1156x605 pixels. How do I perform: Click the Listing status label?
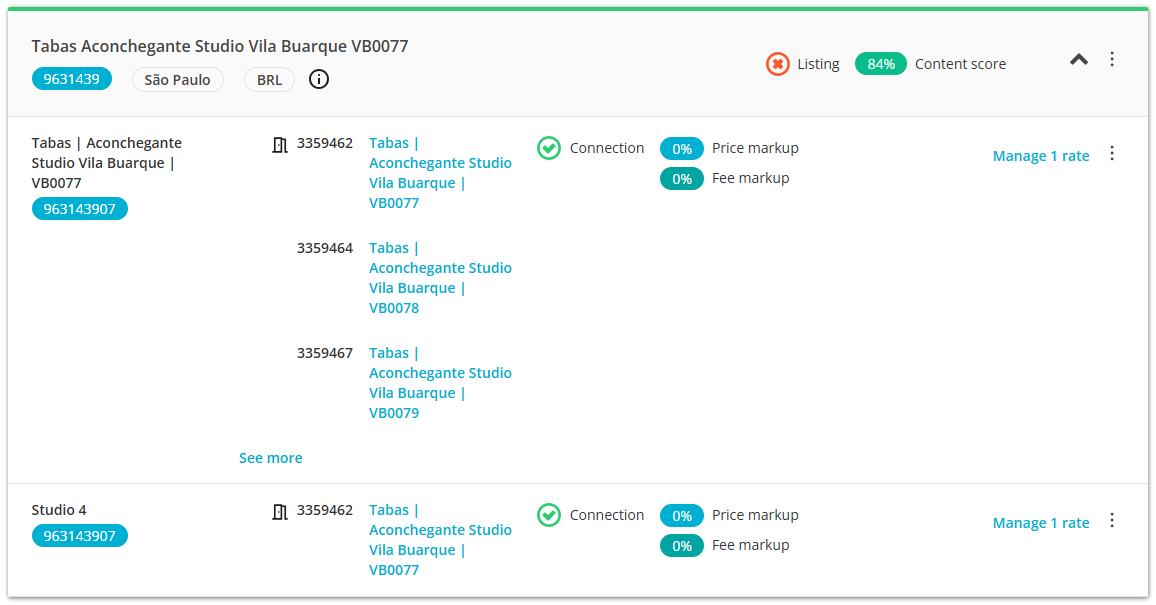tap(818, 65)
